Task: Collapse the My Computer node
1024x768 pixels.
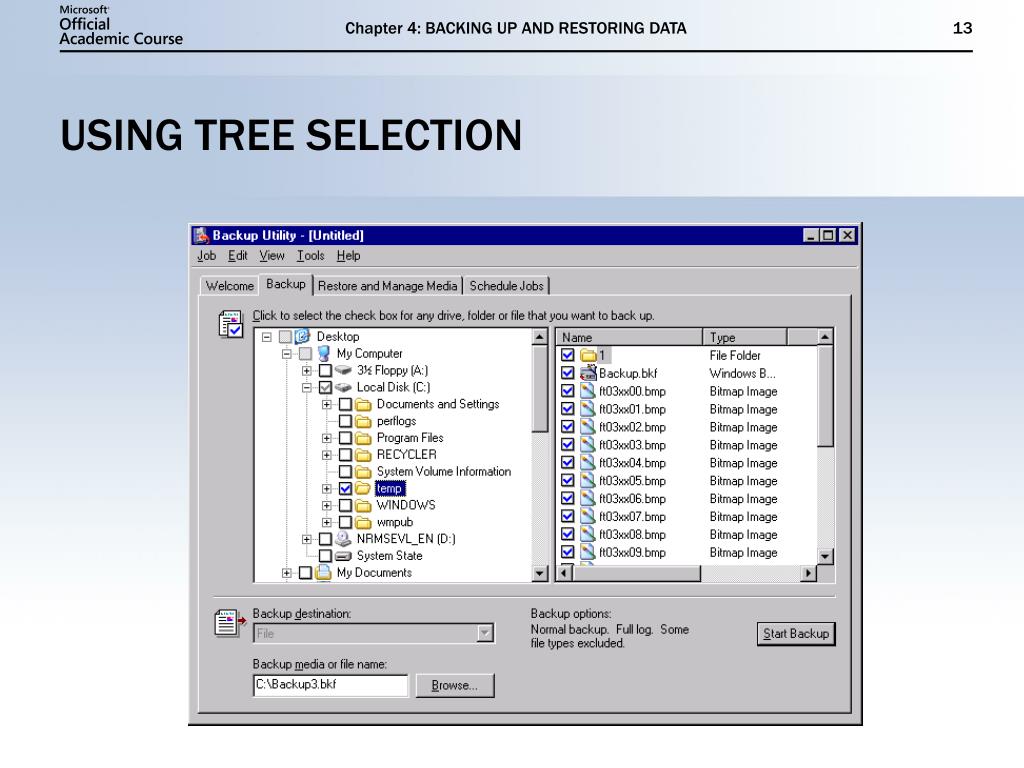Action: (286, 354)
